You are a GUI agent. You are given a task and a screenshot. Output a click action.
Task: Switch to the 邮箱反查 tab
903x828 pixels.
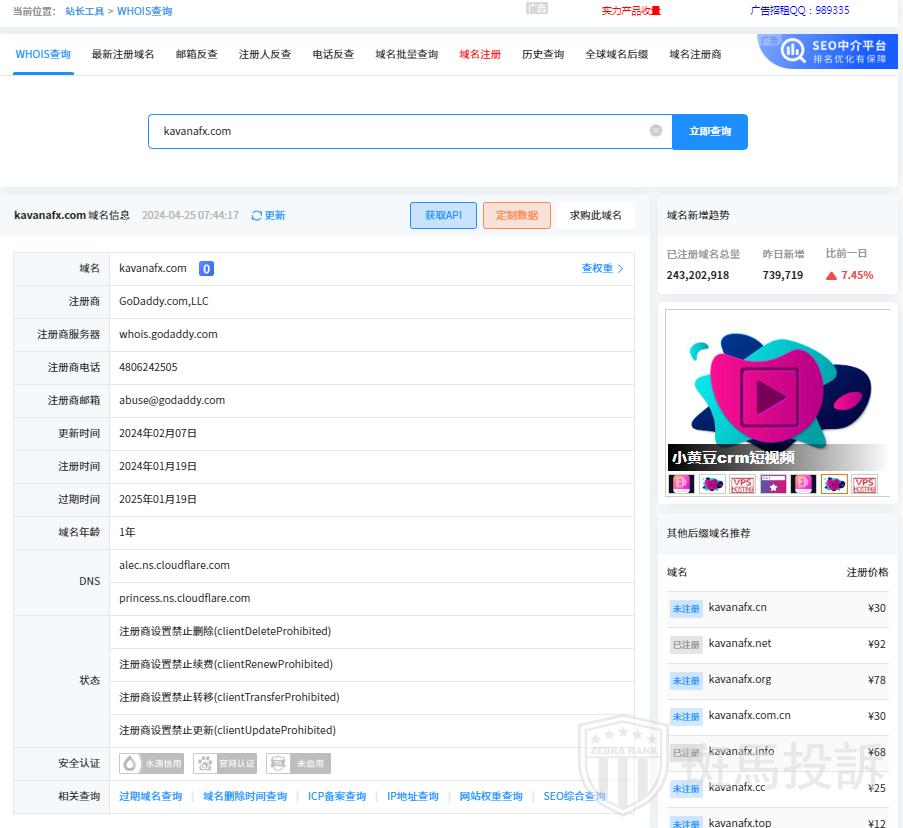[x=196, y=54]
